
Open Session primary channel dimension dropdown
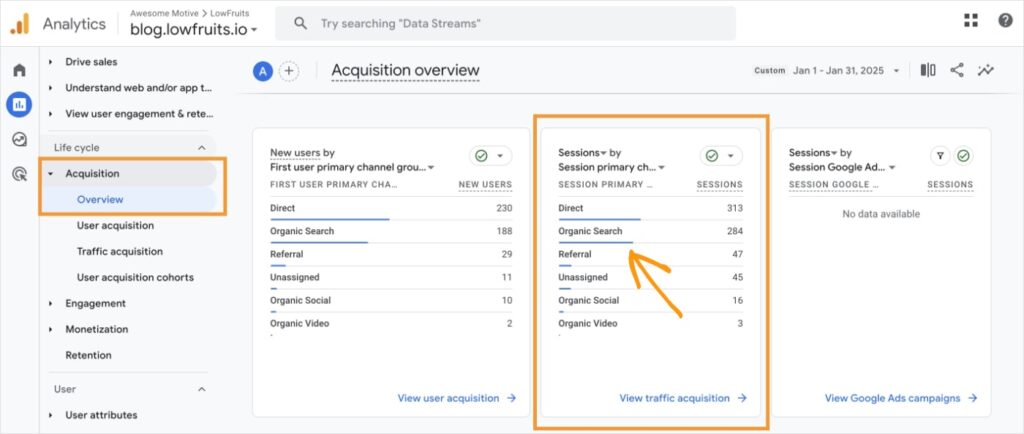(611, 167)
